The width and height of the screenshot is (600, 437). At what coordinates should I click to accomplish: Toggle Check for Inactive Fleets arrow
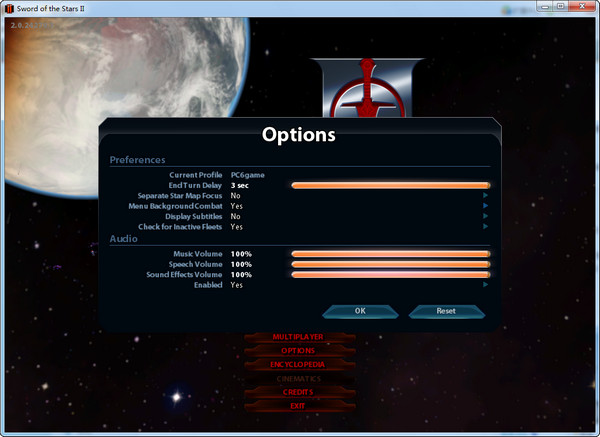pos(485,227)
